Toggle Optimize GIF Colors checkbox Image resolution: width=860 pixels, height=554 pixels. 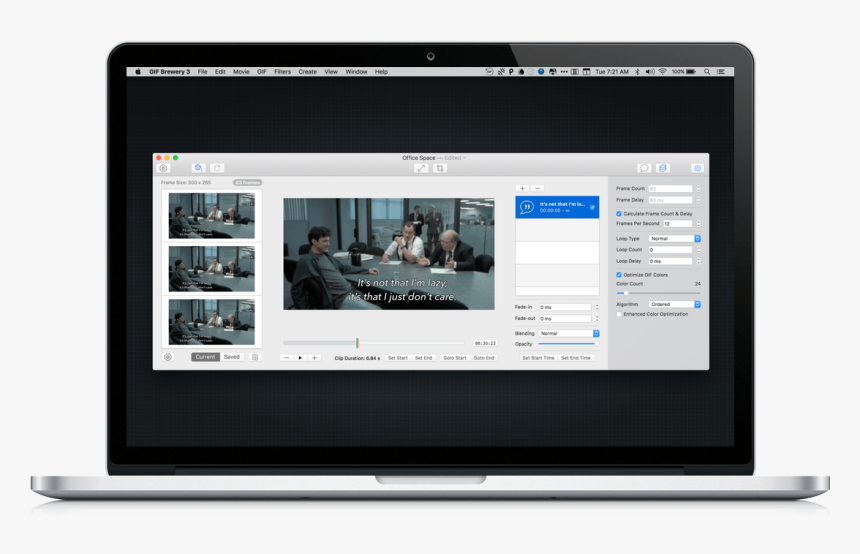(619, 275)
